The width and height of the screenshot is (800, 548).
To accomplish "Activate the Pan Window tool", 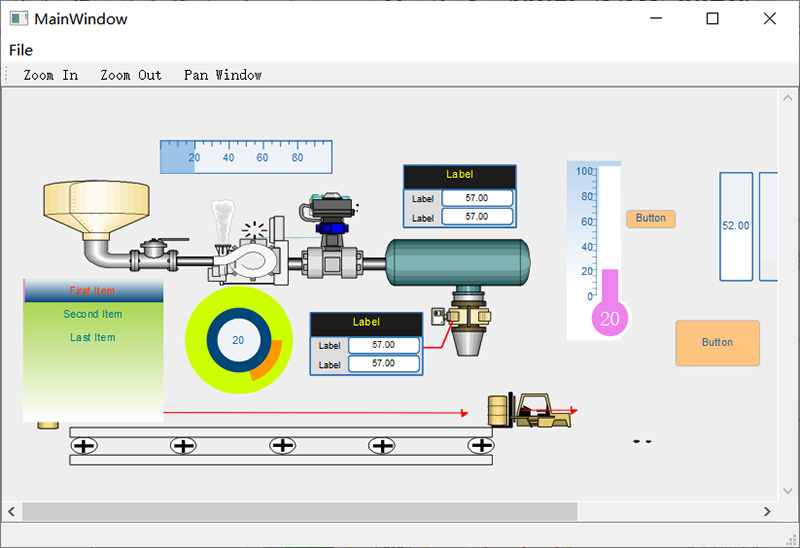I will pyautogui.click(x=223, y=75).
